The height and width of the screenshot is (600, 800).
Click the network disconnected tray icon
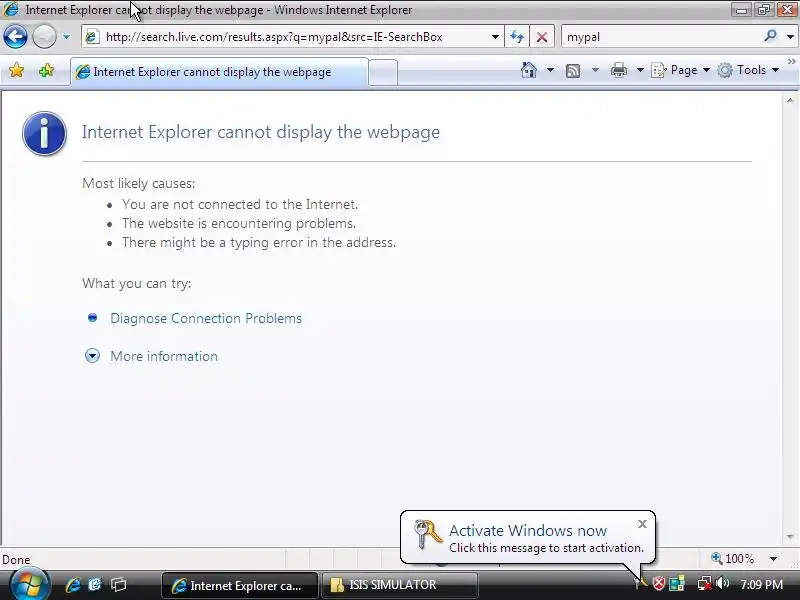pos(705,583)
